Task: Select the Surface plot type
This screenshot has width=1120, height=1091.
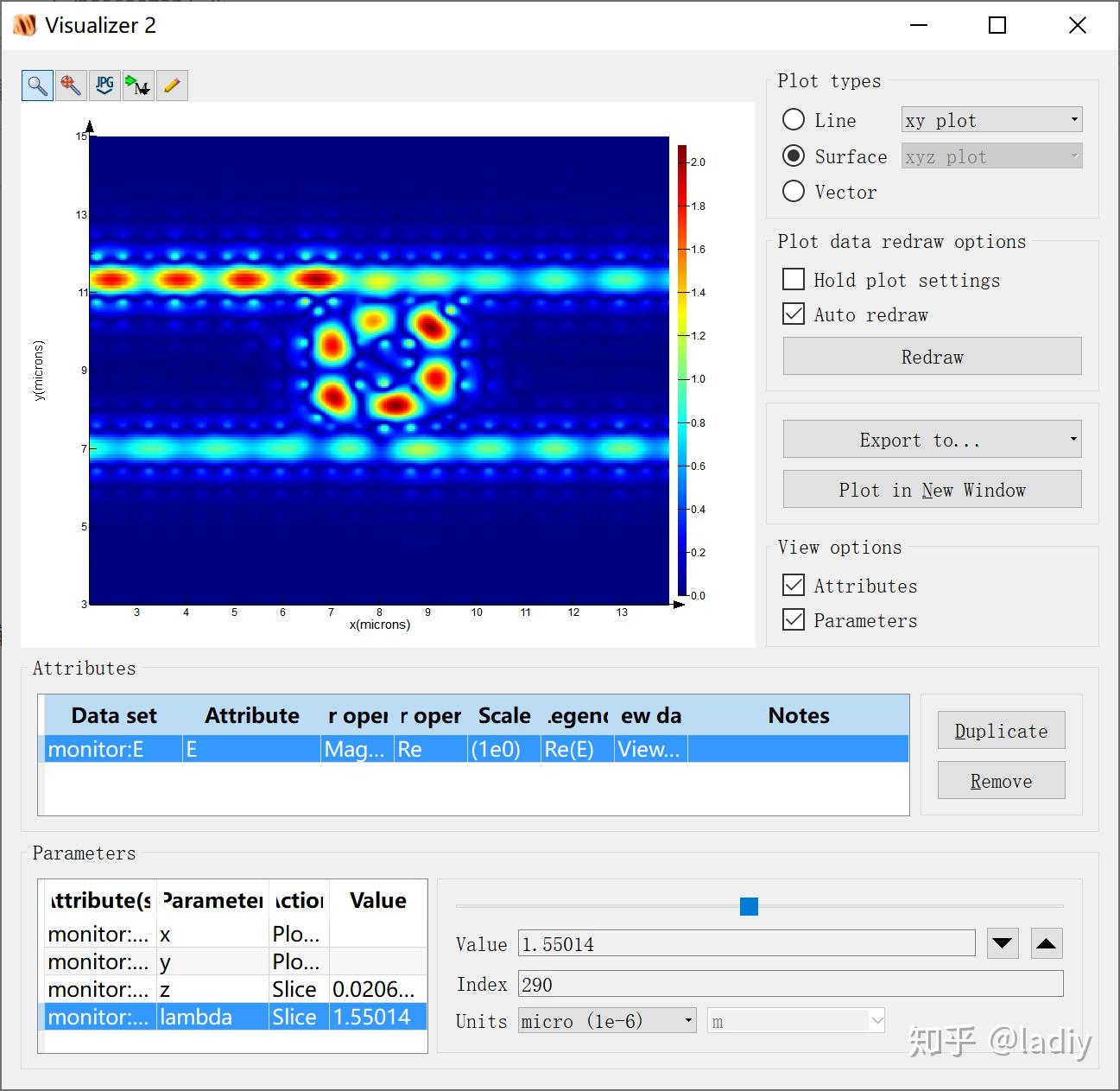Action: click(x=794, y=155)
